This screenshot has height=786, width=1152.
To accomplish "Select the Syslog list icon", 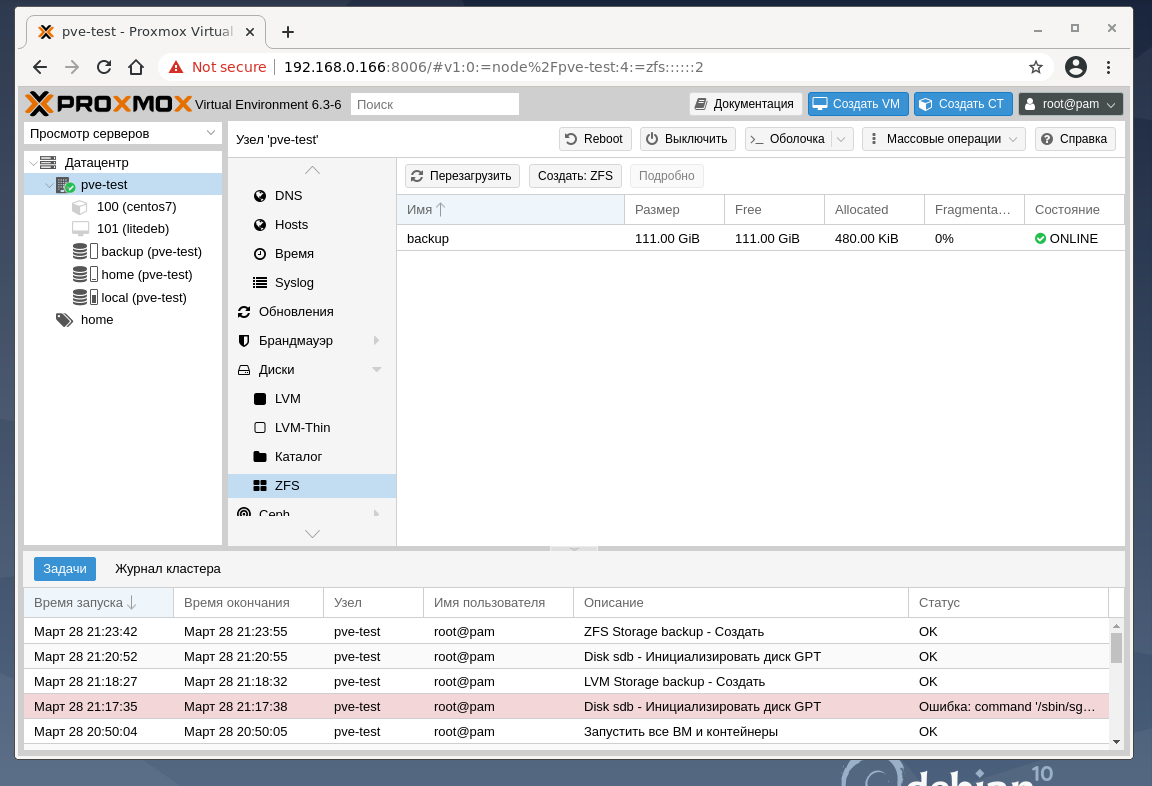I will 260,283.
